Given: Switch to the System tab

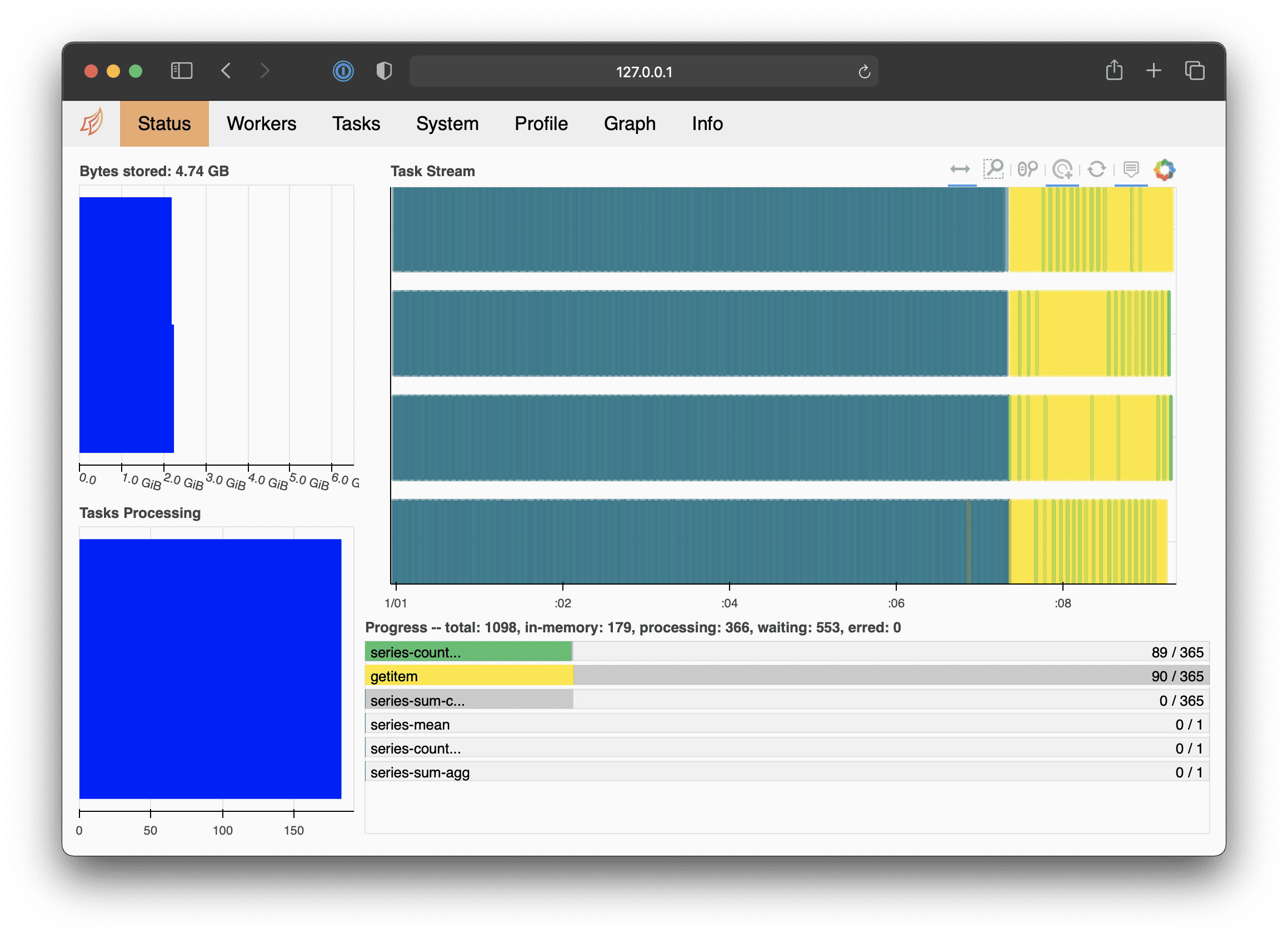Looking at the screenshot, I should [x=447, y=124].
